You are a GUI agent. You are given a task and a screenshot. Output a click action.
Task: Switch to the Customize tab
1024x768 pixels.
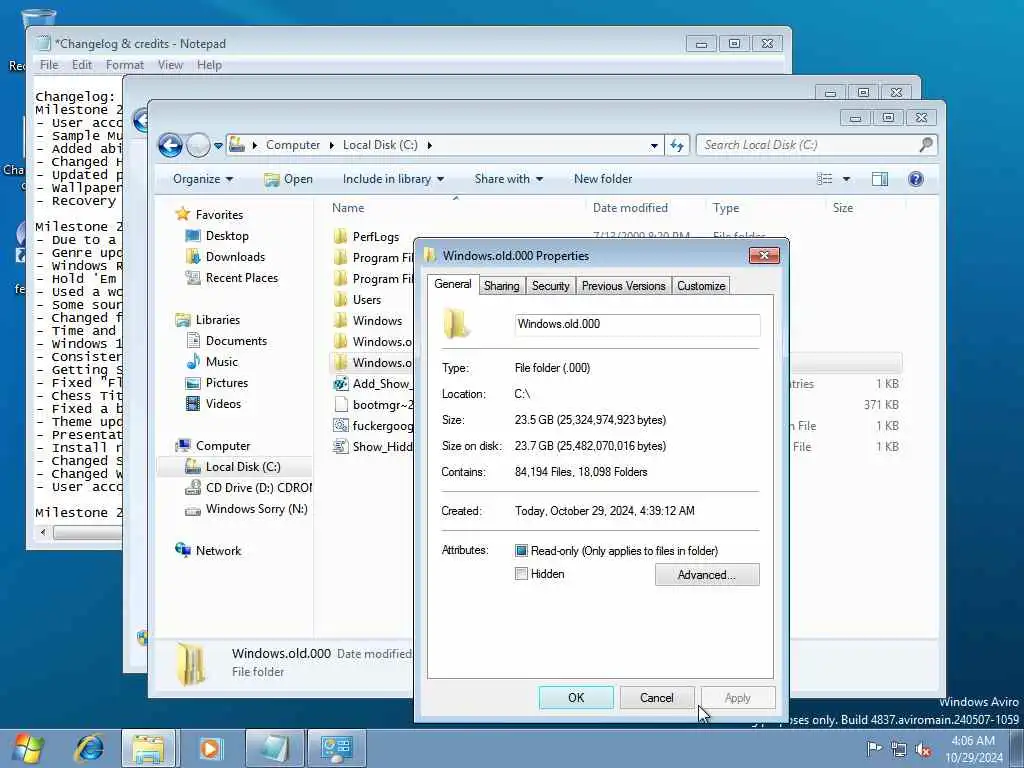701,286
